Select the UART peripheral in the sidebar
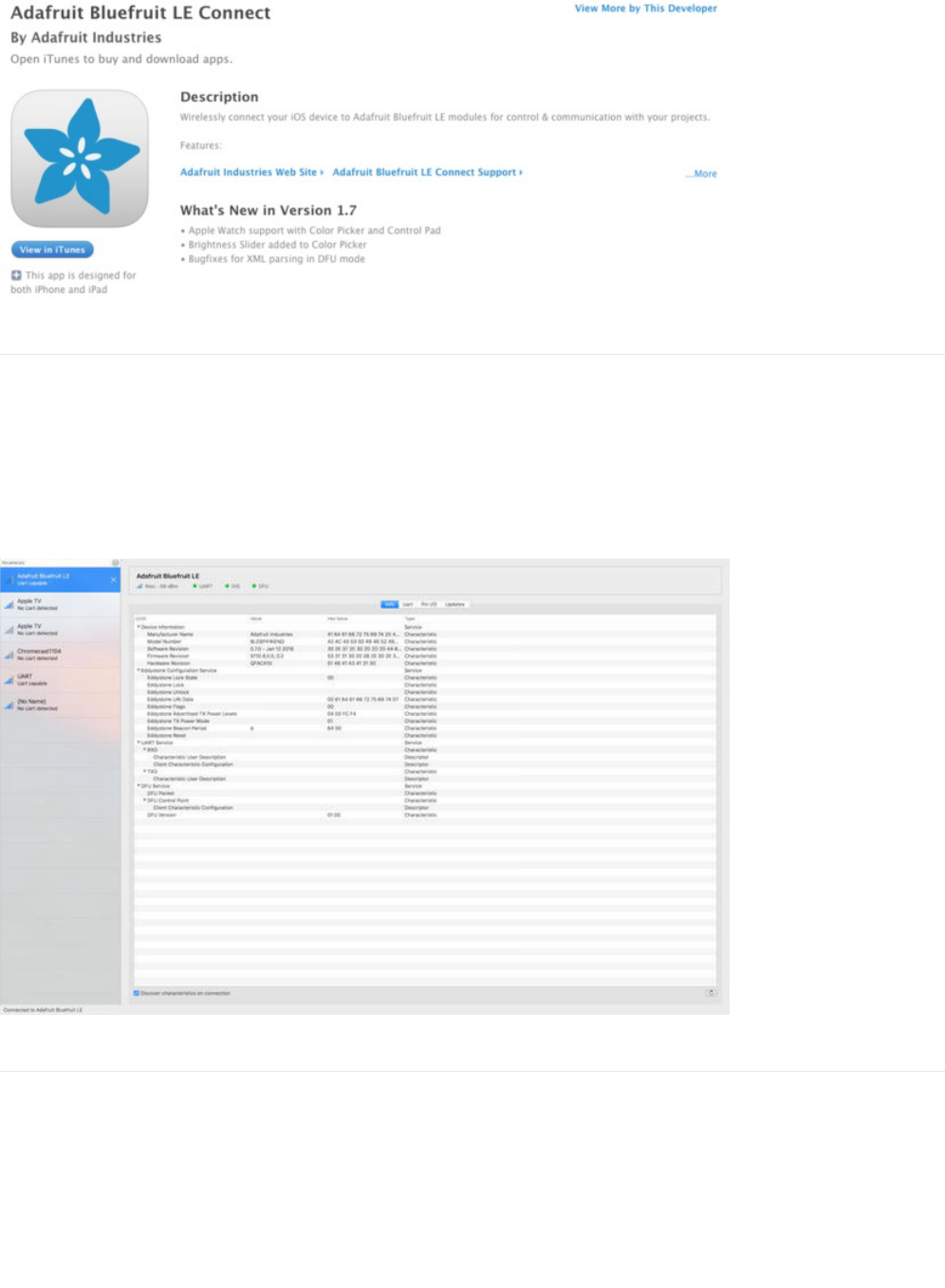This screenshot has height=1288, width=945. coord(61,680)
